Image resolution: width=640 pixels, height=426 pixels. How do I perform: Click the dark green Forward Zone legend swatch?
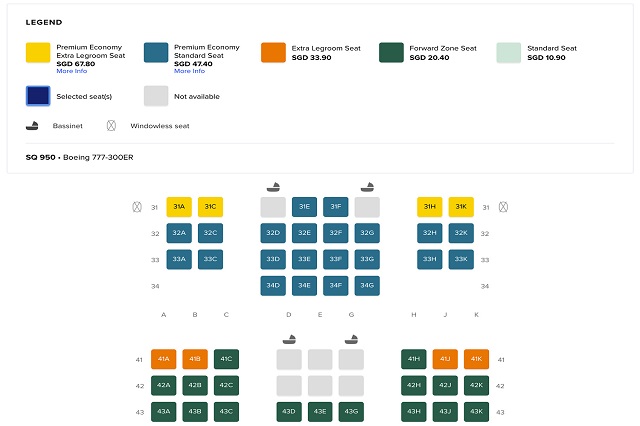pos(392,54)
